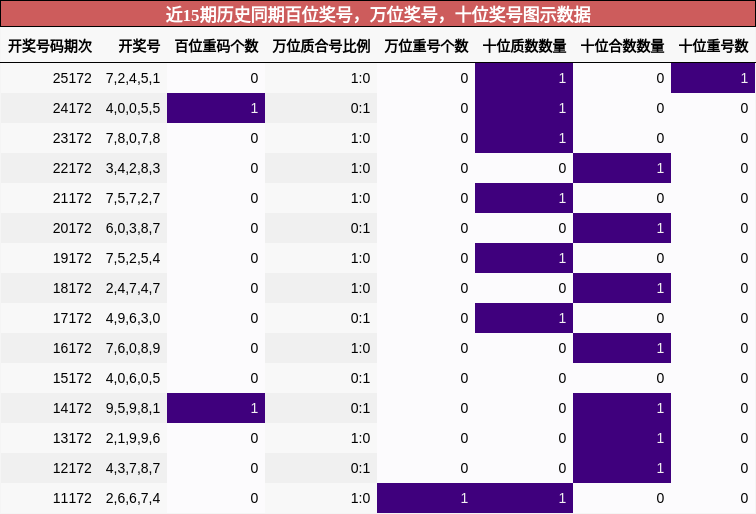Select period number 23172
Screen dimensions: 756x514
(72, 138)
